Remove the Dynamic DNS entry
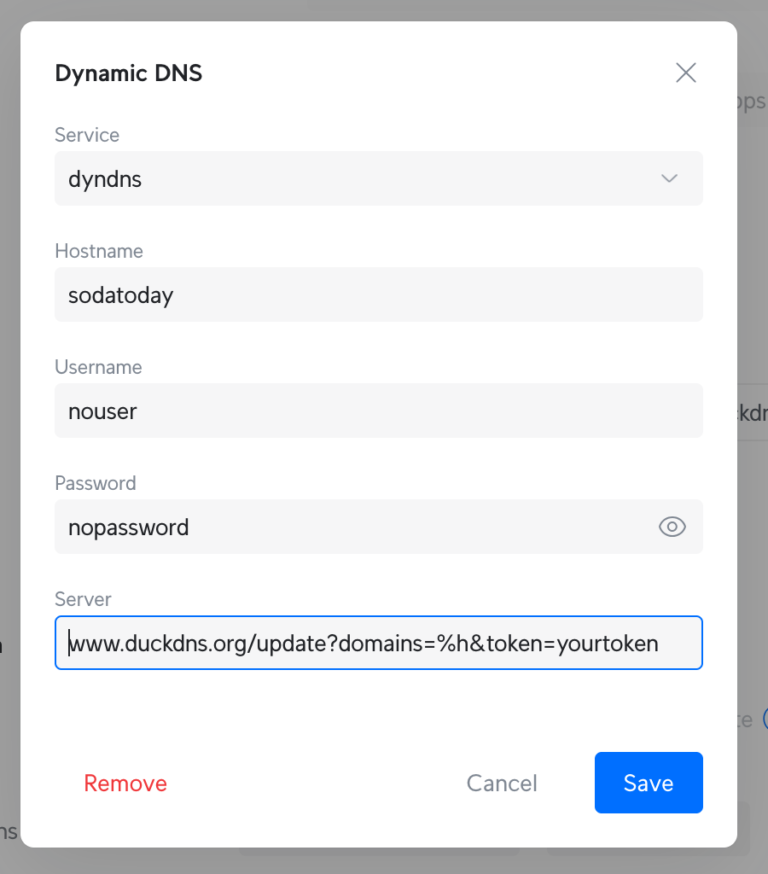 tap(125, 783)
